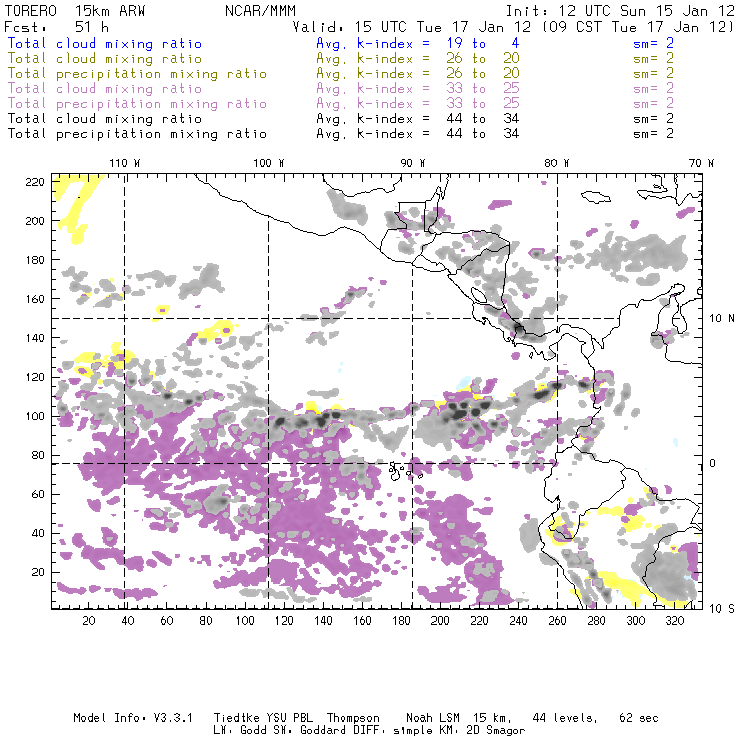This screenshot has width=740, height=740.
Task: Click the '90 W' longitude label
Action: (413, 163)
